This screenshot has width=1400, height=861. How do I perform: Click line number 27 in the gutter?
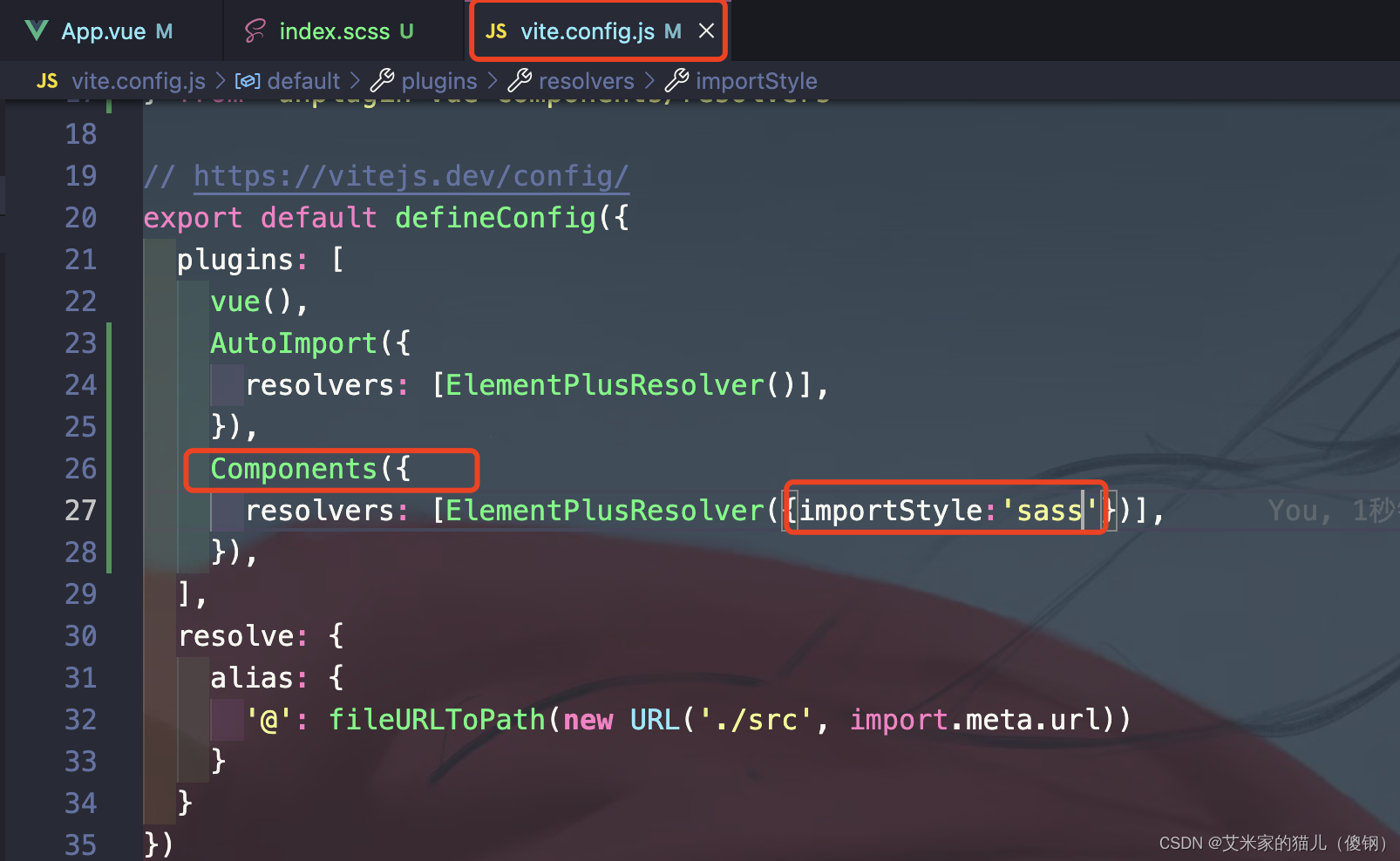[x=81, y=511]
